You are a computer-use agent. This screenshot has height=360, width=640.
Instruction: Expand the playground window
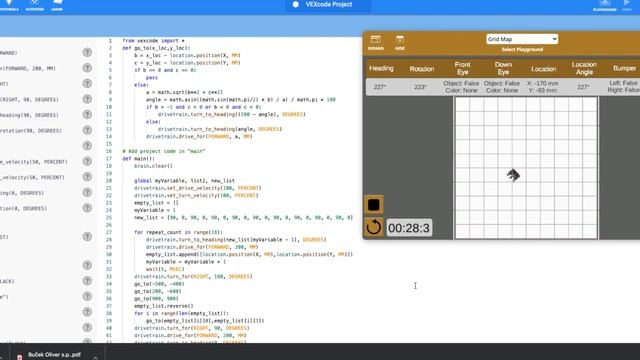(376, 42)
